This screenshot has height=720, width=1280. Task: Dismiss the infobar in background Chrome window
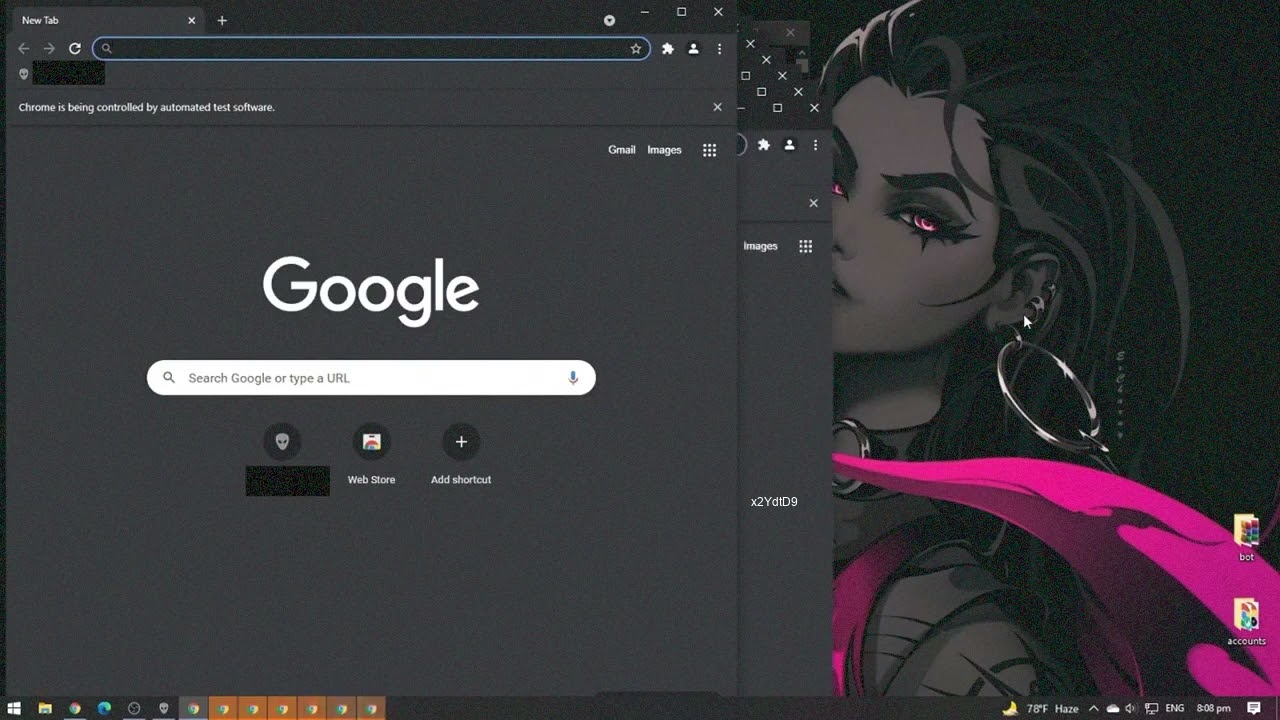tap(813, 203)
